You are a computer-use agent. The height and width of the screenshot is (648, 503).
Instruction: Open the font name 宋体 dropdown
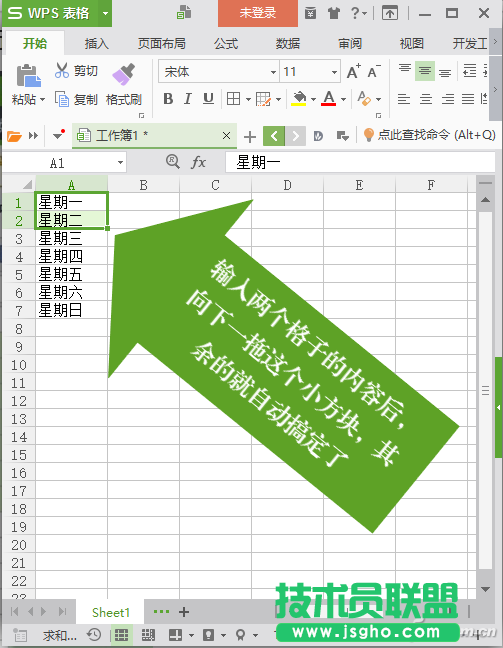click(273, 72)
